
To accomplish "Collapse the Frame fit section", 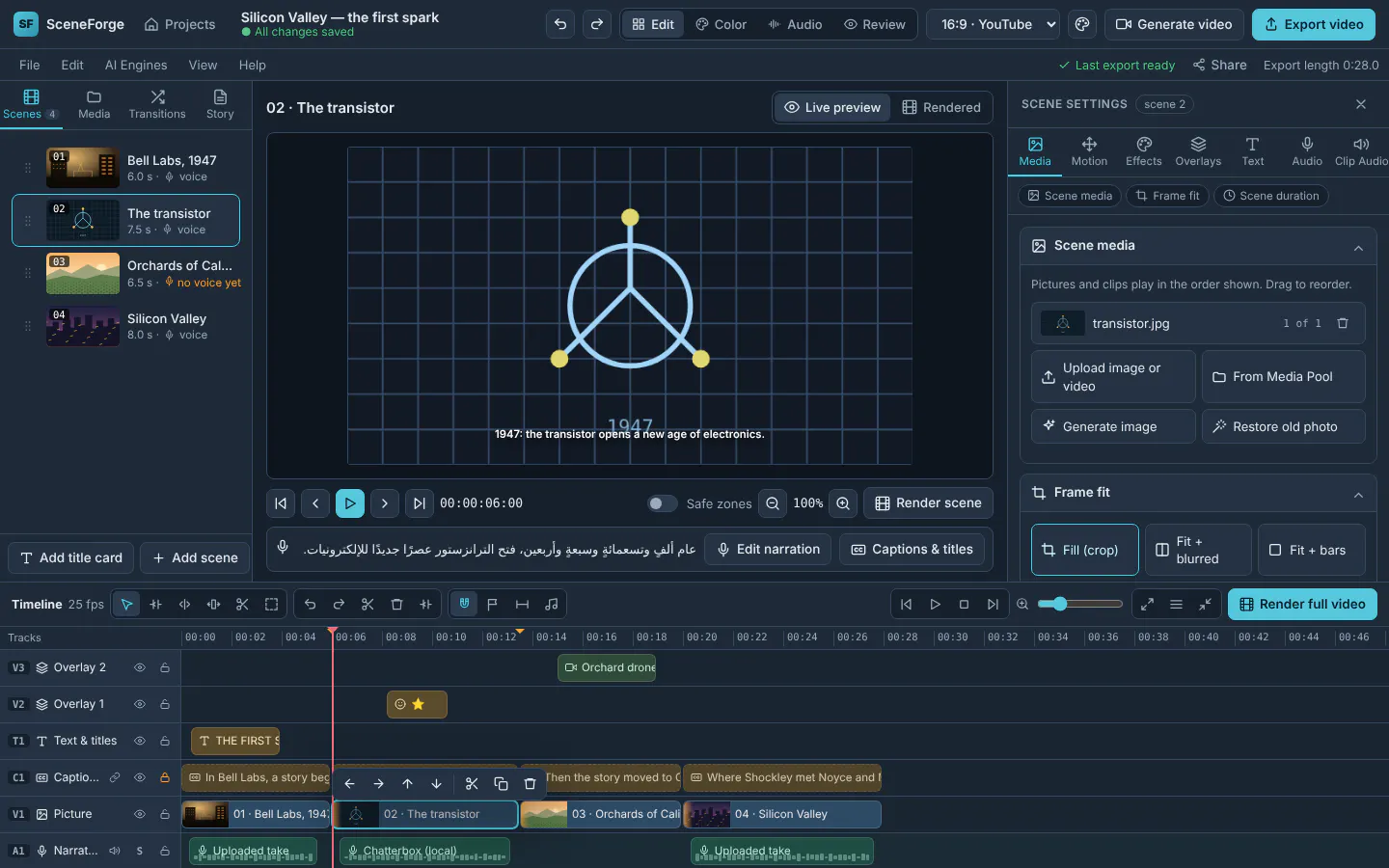I will pyautogui.click(x=1358, y=494).
